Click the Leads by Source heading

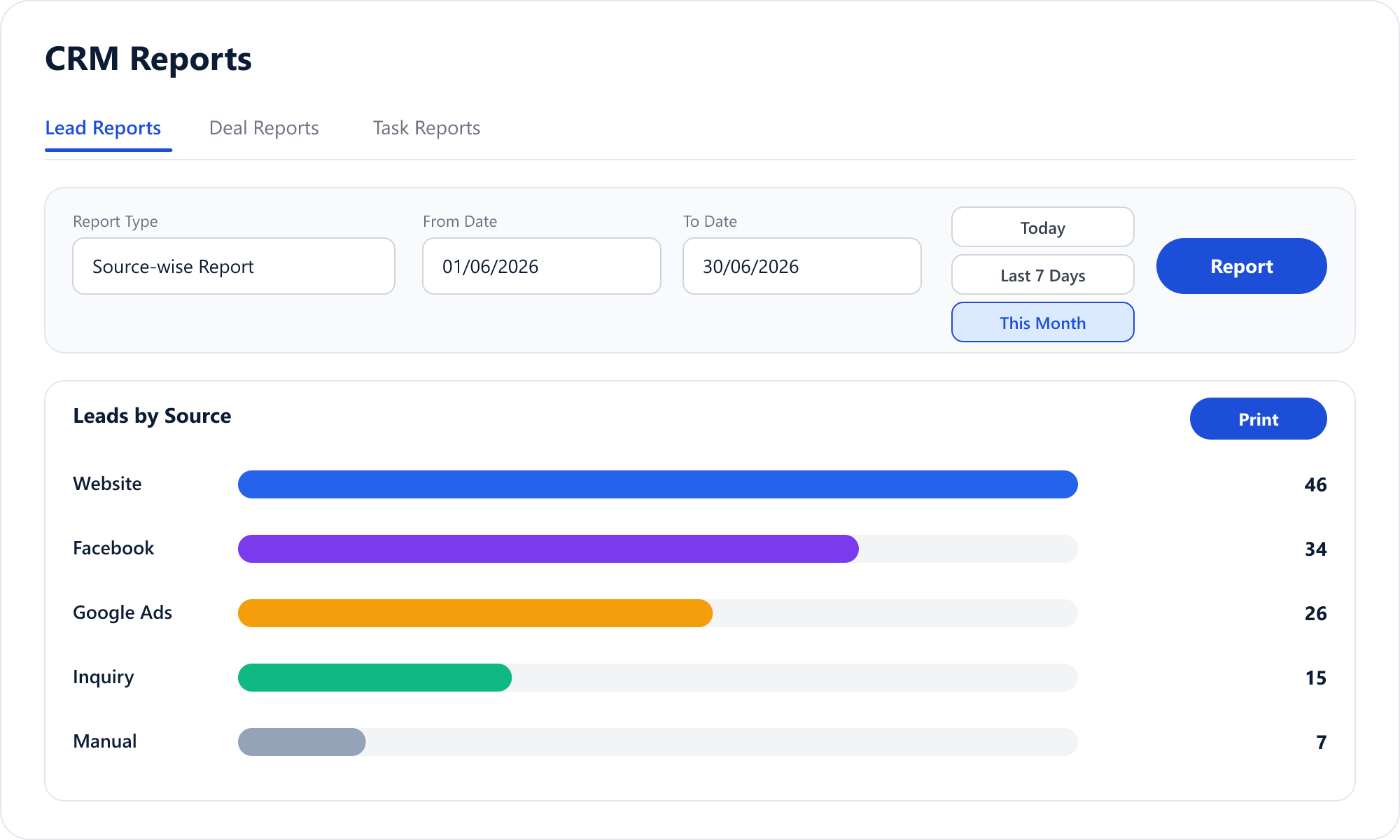point(152,416)
